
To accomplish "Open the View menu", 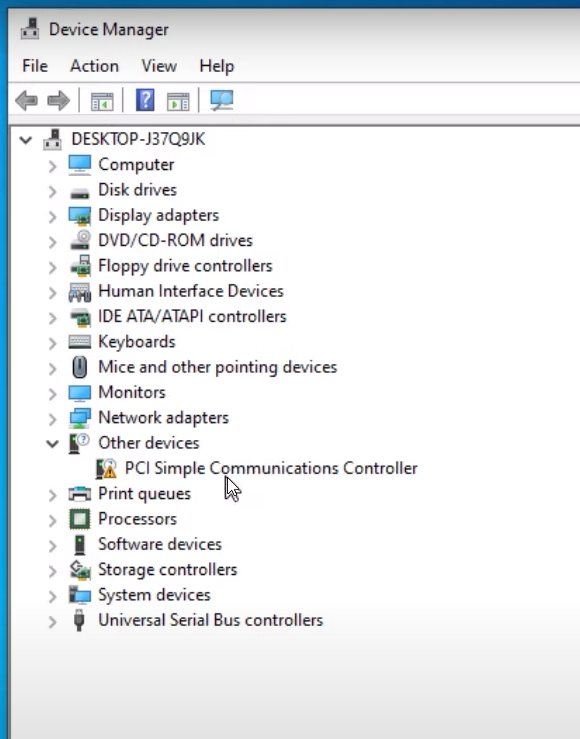I will [x=159, y=66].
